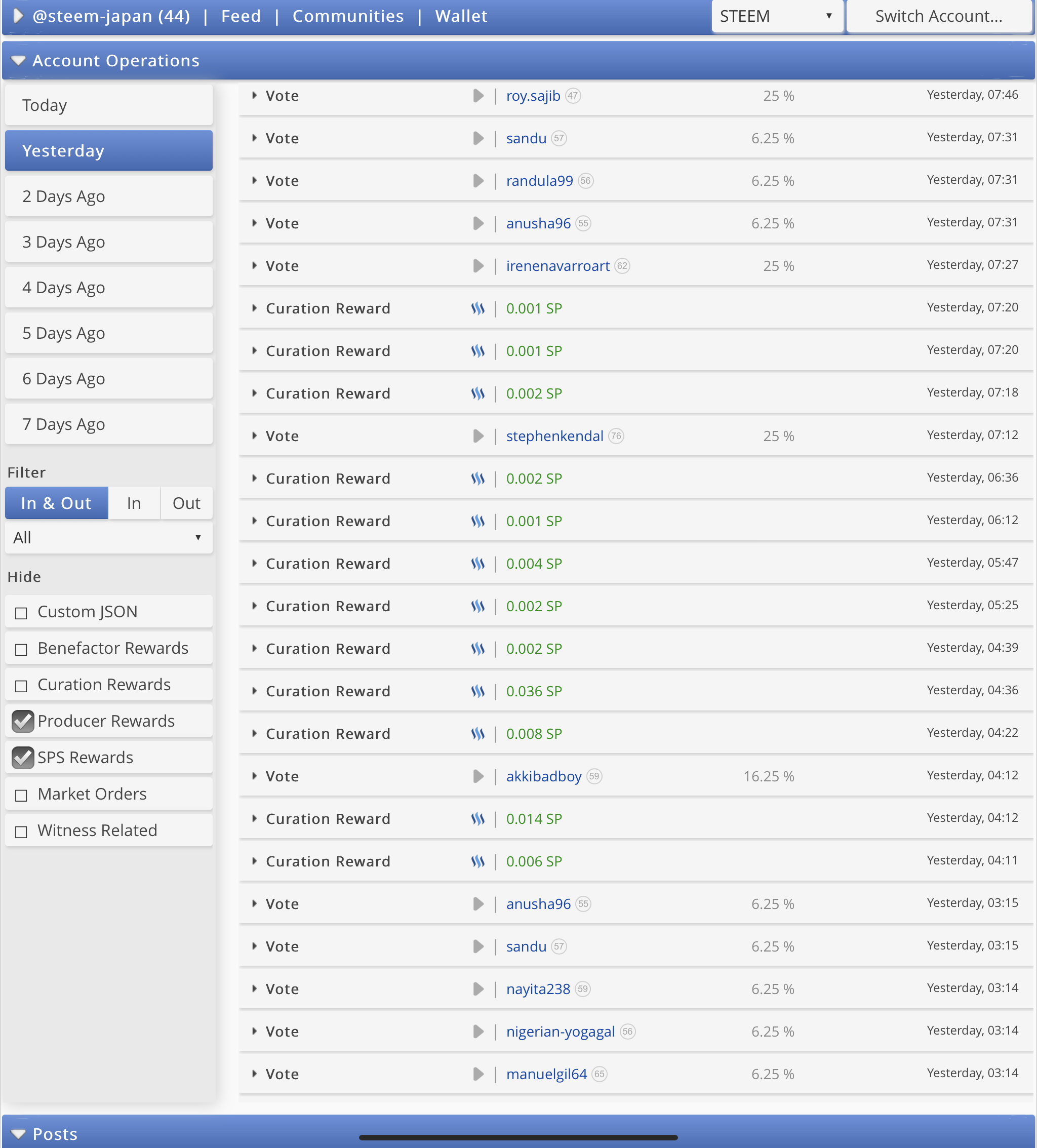Click play icon beside roy.sajib vote

point(478,96)
